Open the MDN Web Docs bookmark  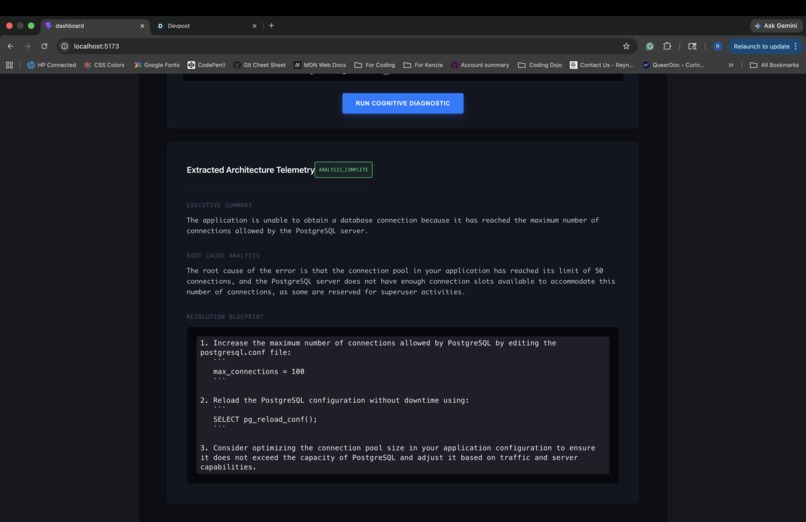pyautogui.click(x=320, y=65)
